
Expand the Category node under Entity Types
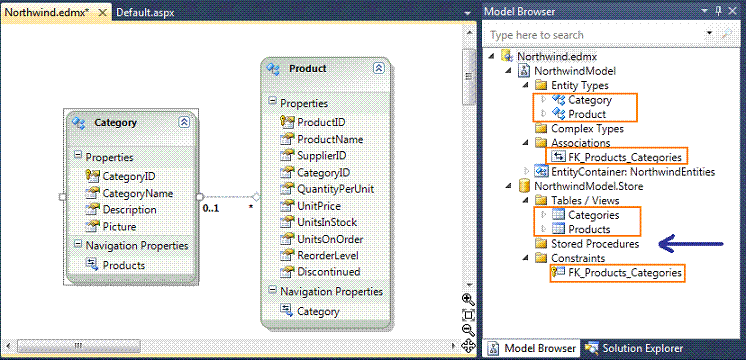tap(544, 100)
